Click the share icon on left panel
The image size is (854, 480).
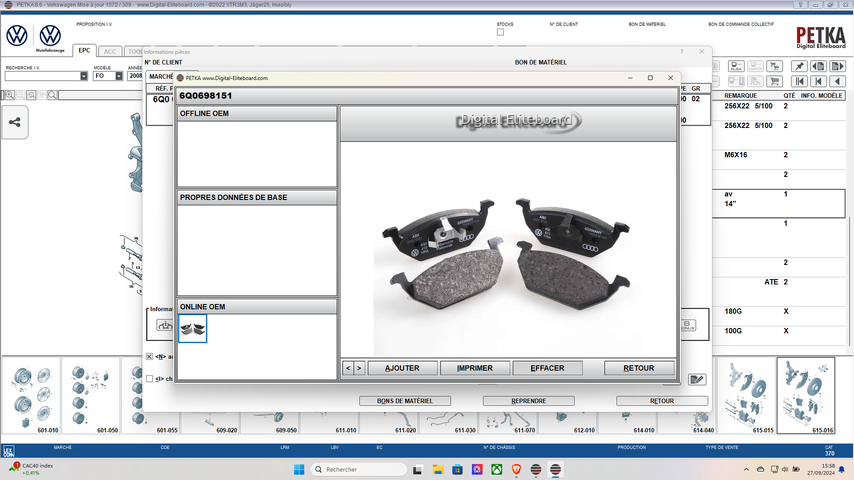click(x=15, y=122)
